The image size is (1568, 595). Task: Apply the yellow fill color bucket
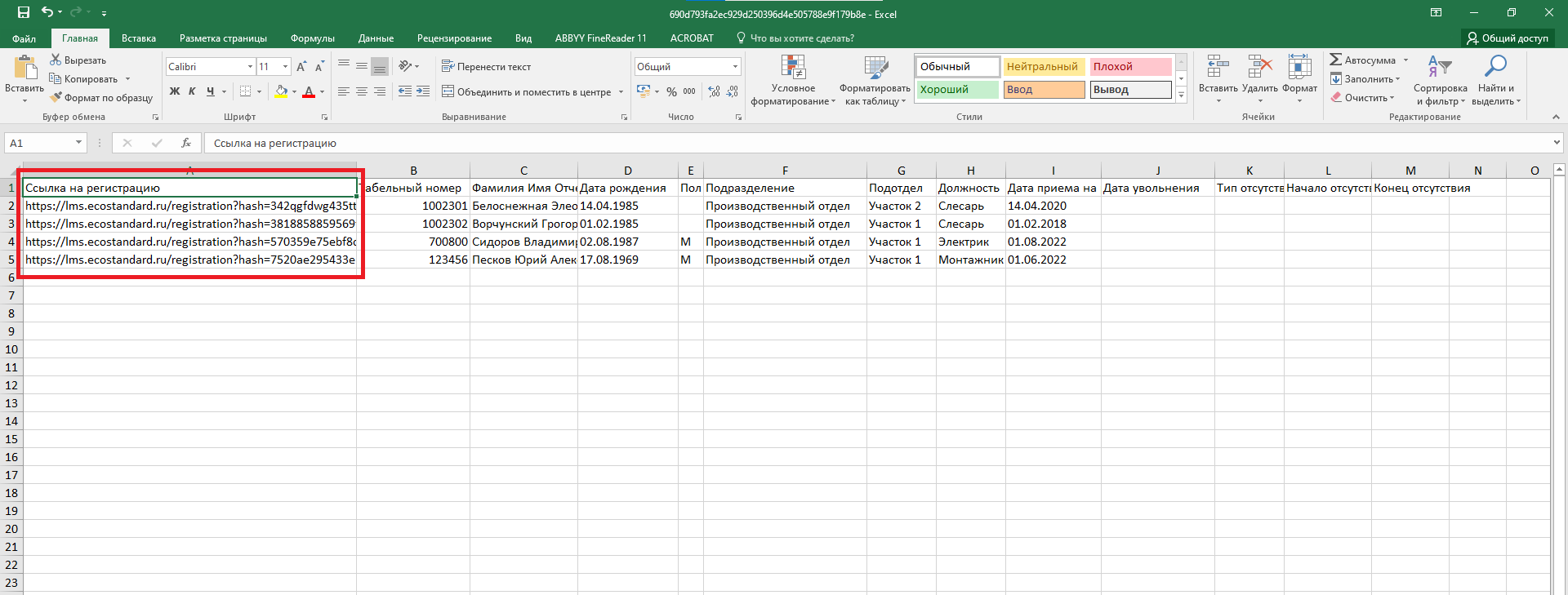pyautogui.click(x=281, y=91)
